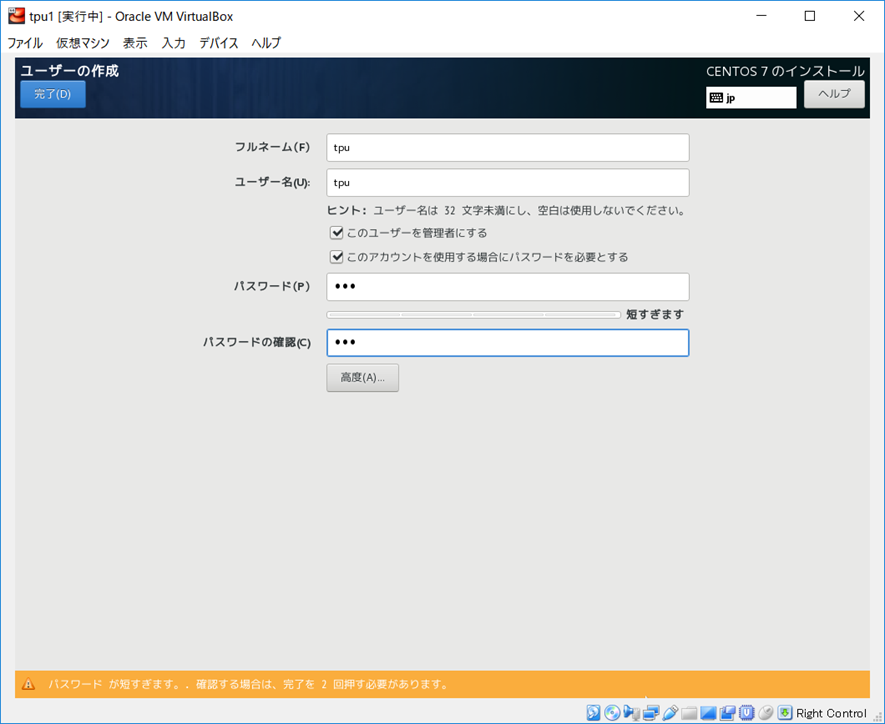Open the 仮想マシン menu

[83, 43]
